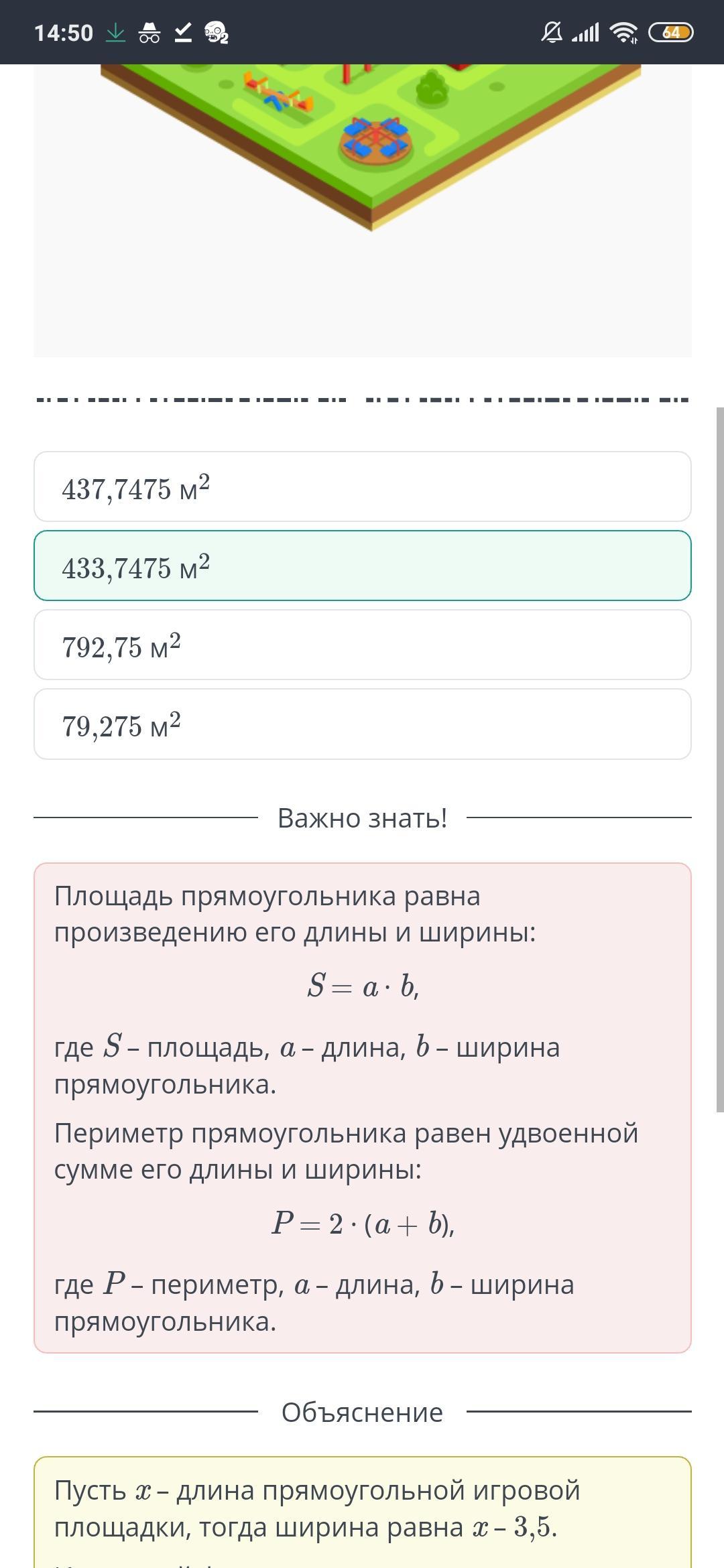Tap the perimeter formula P = 2 · (a + b)
The image size is (724, 1568).
(363, 1224)
